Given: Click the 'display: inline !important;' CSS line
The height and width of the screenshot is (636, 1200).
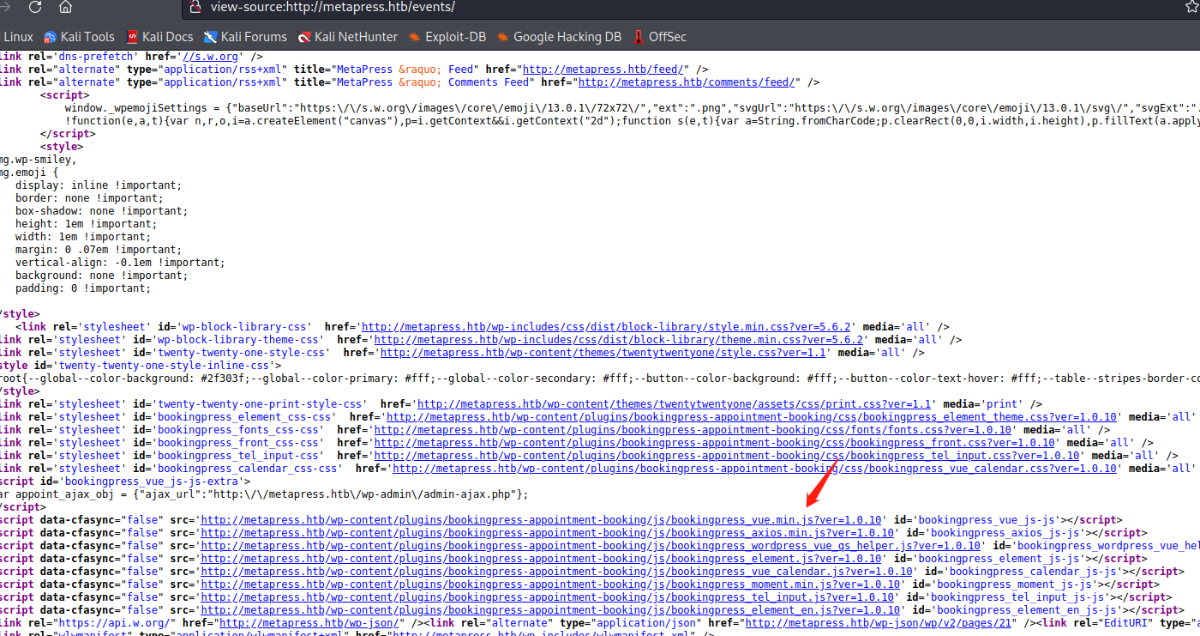Looking at the screenshot, I should point(99,186).
